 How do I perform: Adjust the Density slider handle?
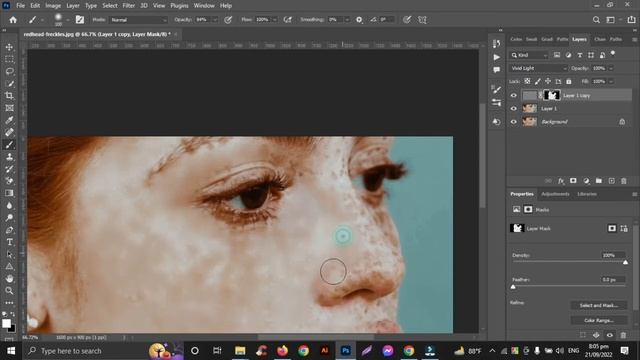(x=625, y=262)
